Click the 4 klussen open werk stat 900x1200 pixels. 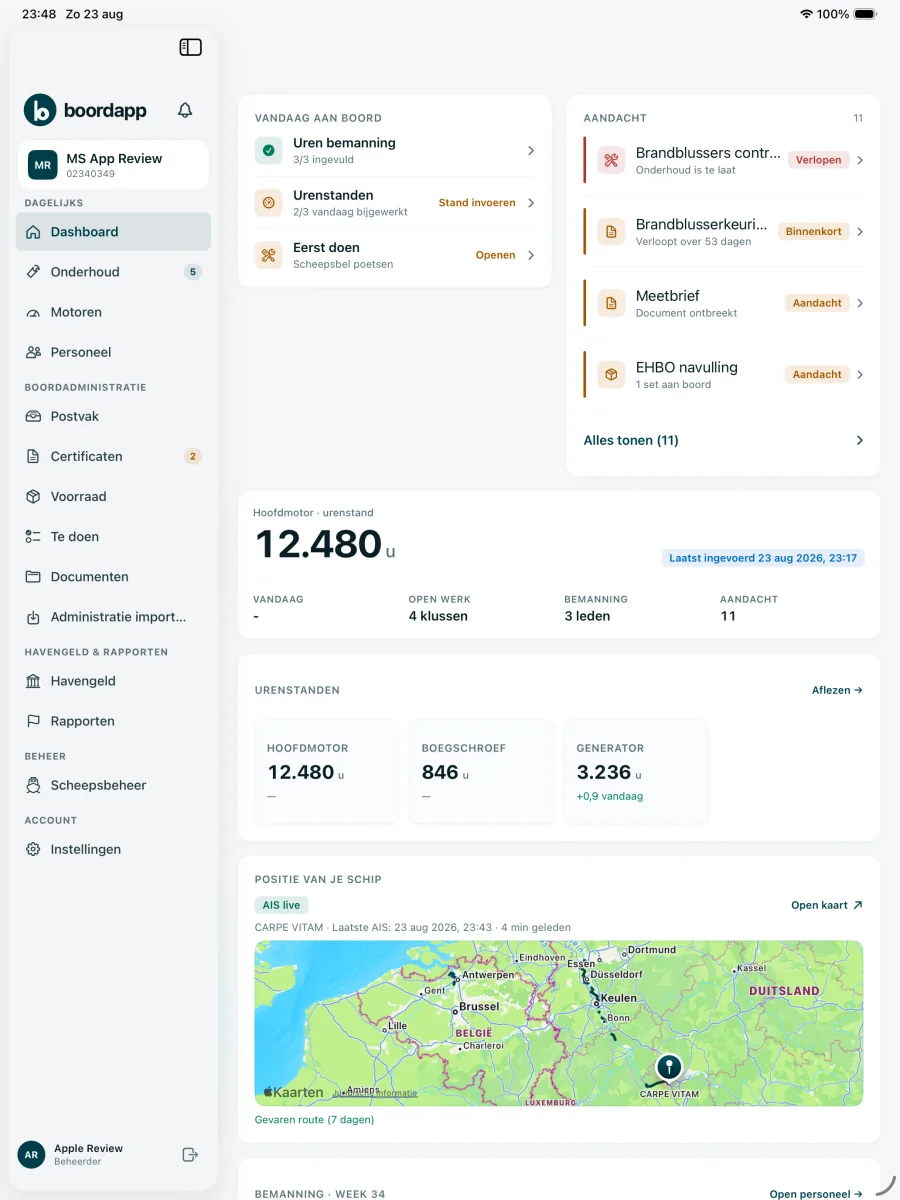click(438, 616)
